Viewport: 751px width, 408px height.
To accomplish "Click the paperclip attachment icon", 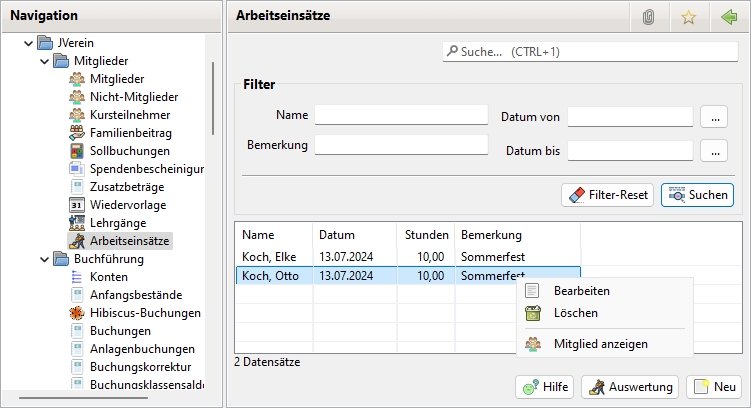I will point(648,16).
